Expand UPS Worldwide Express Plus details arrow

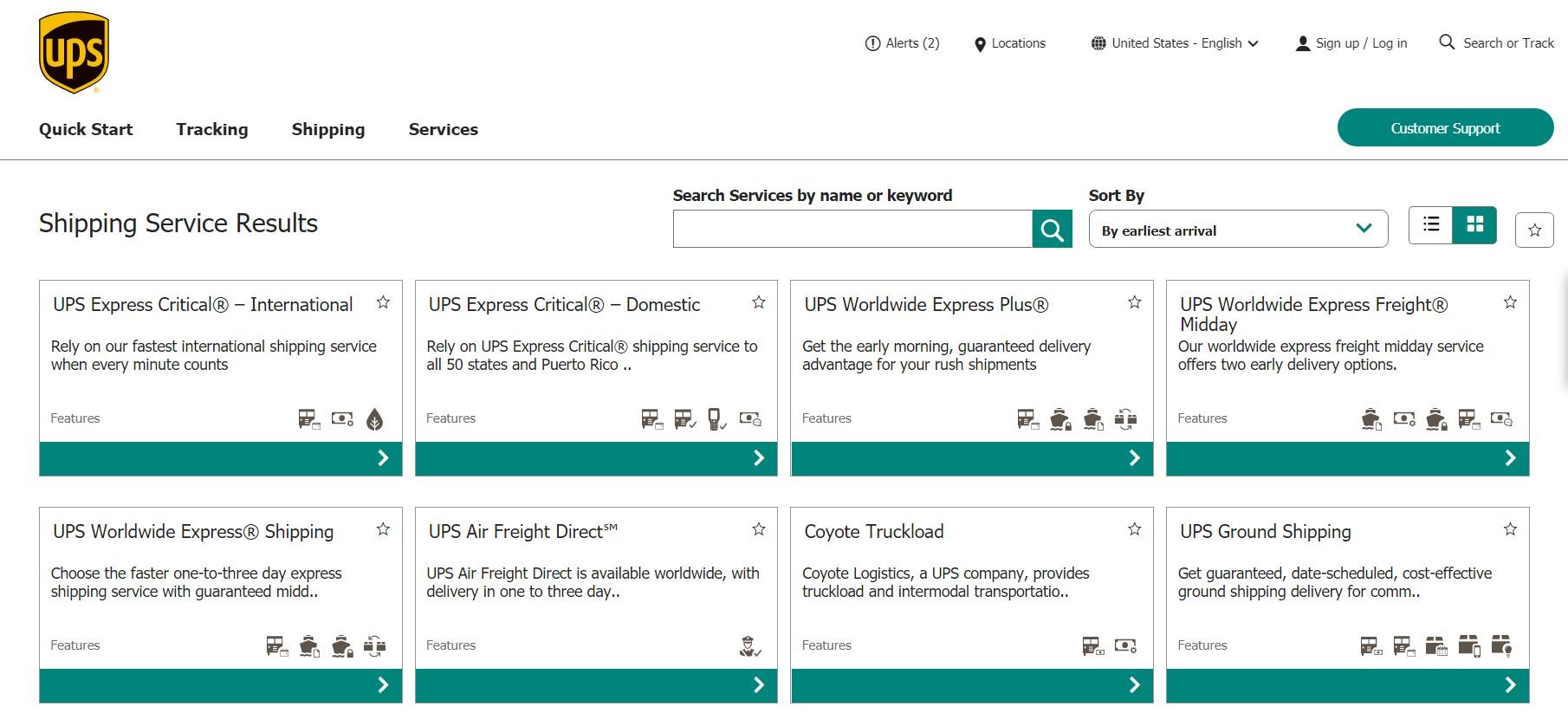click(1134, 458)
